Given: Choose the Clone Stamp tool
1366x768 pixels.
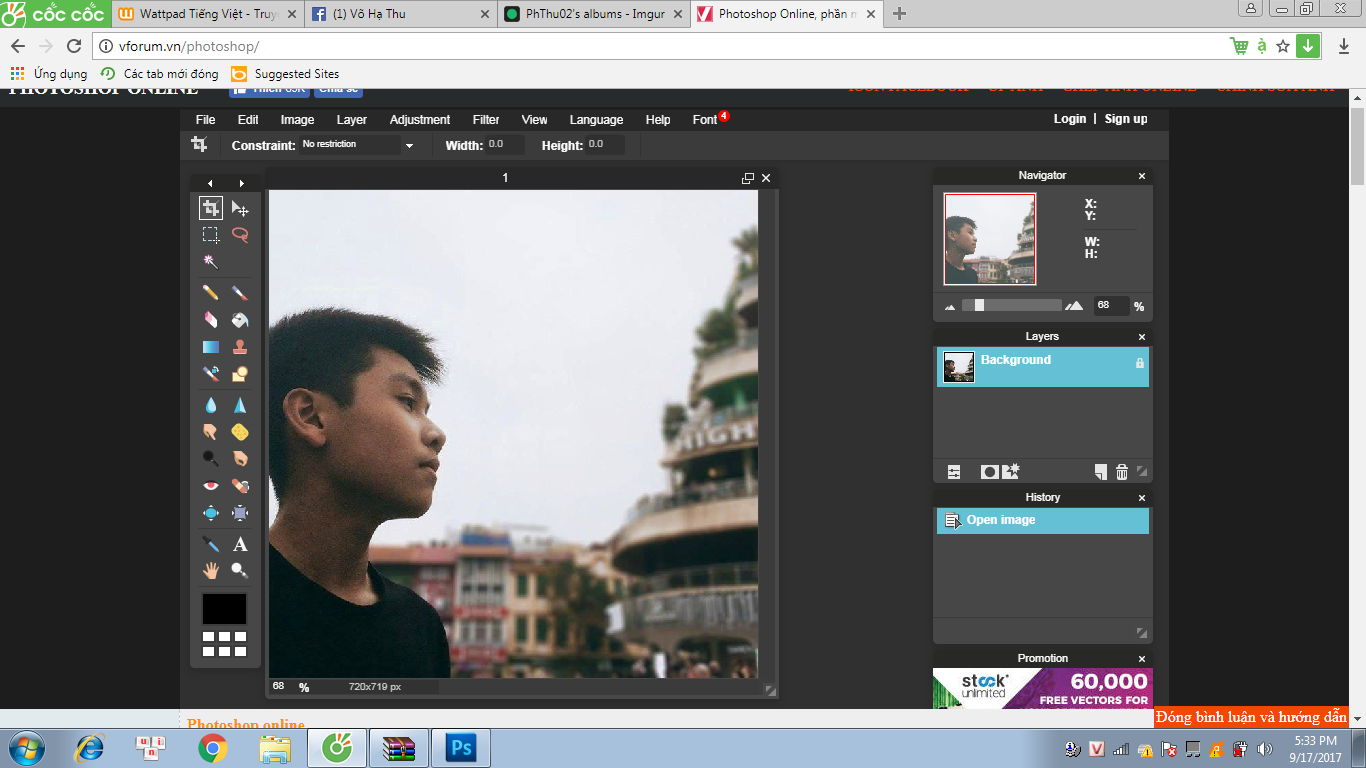Looking at the screenshot, I should (x=240, y=347).
